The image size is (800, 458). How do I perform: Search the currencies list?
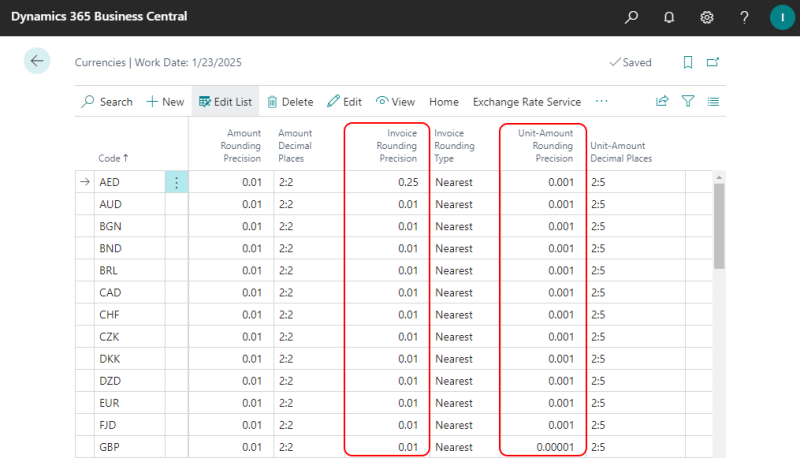[107, 101]
